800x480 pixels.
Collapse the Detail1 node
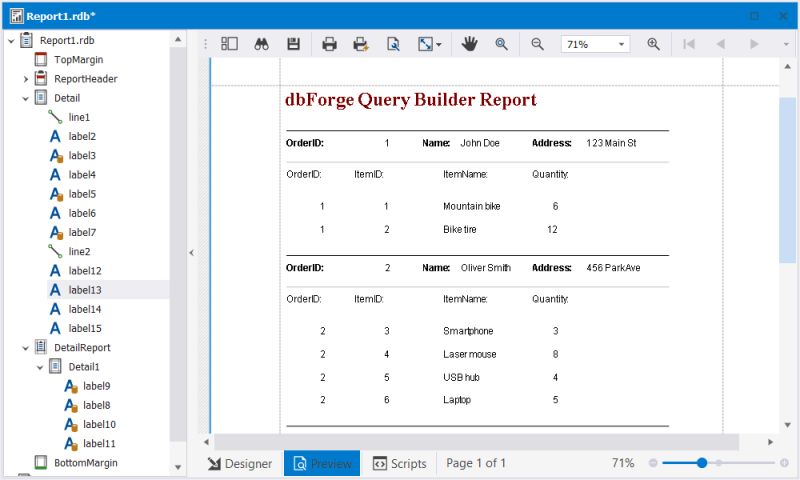click(40, 367)
